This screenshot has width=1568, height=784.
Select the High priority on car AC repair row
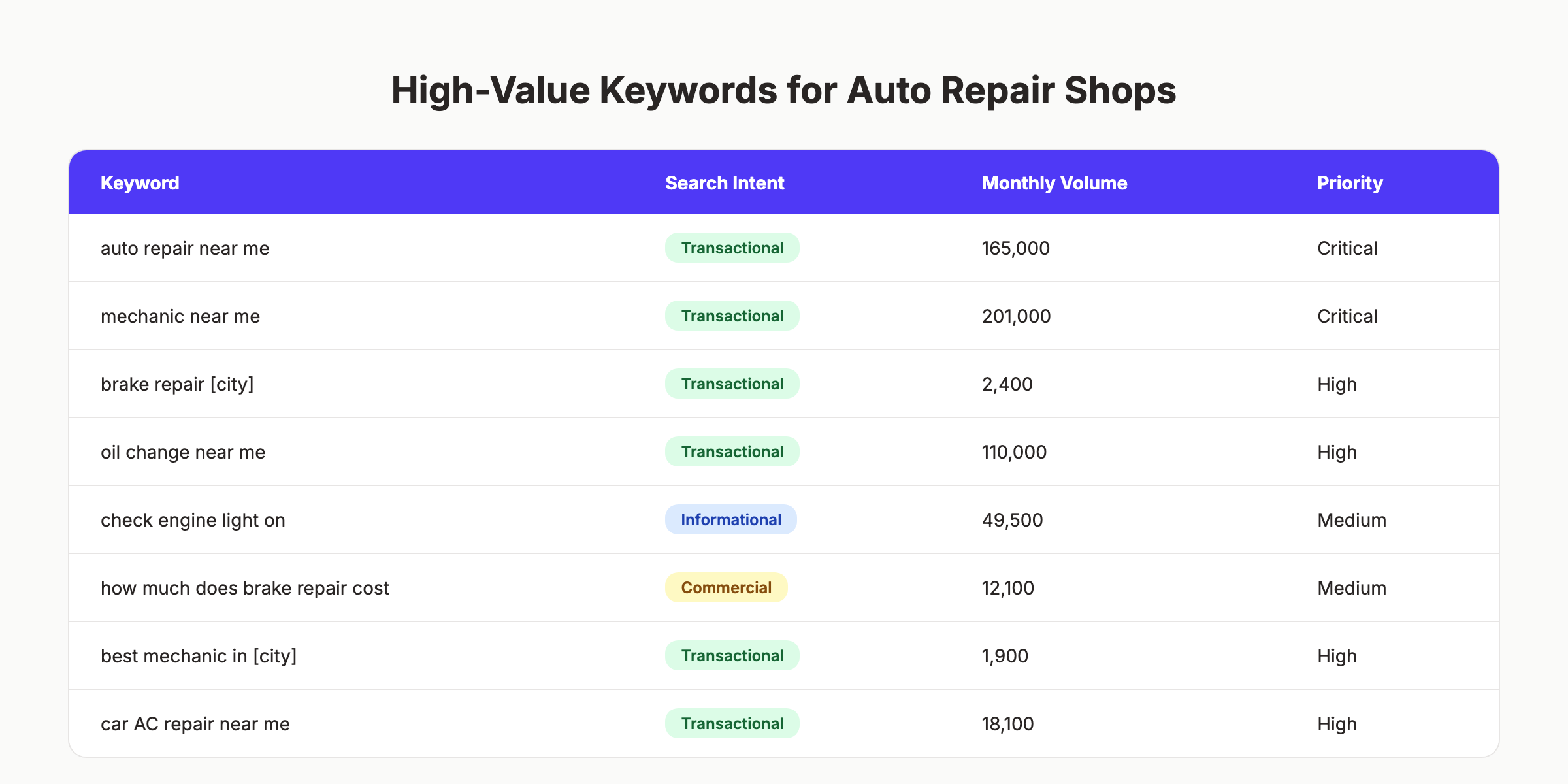(x=1336, y=723)
